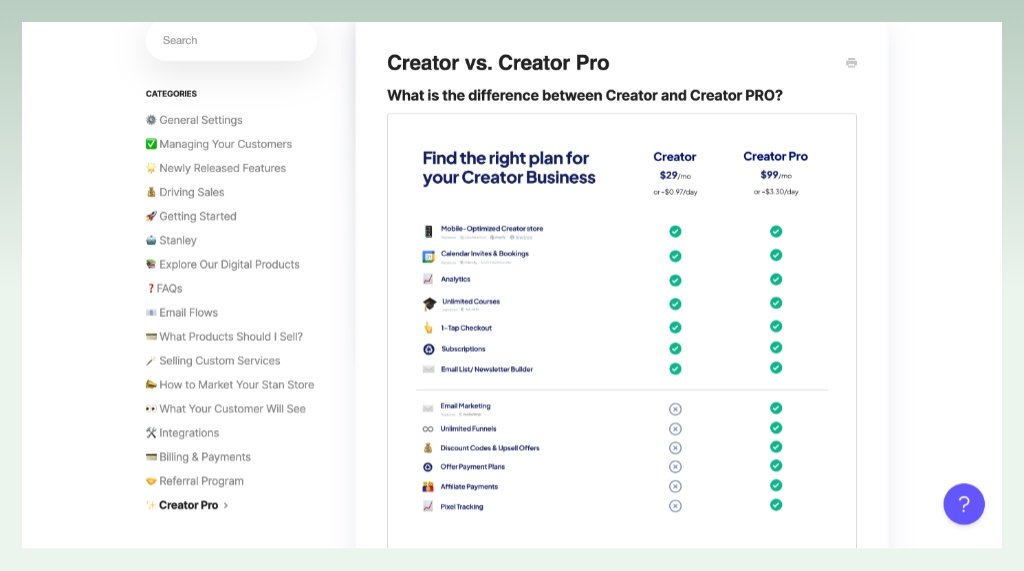
Task: Click the Creator Pro checkmark for Unlimited Funnels
Action: point(776,428)
